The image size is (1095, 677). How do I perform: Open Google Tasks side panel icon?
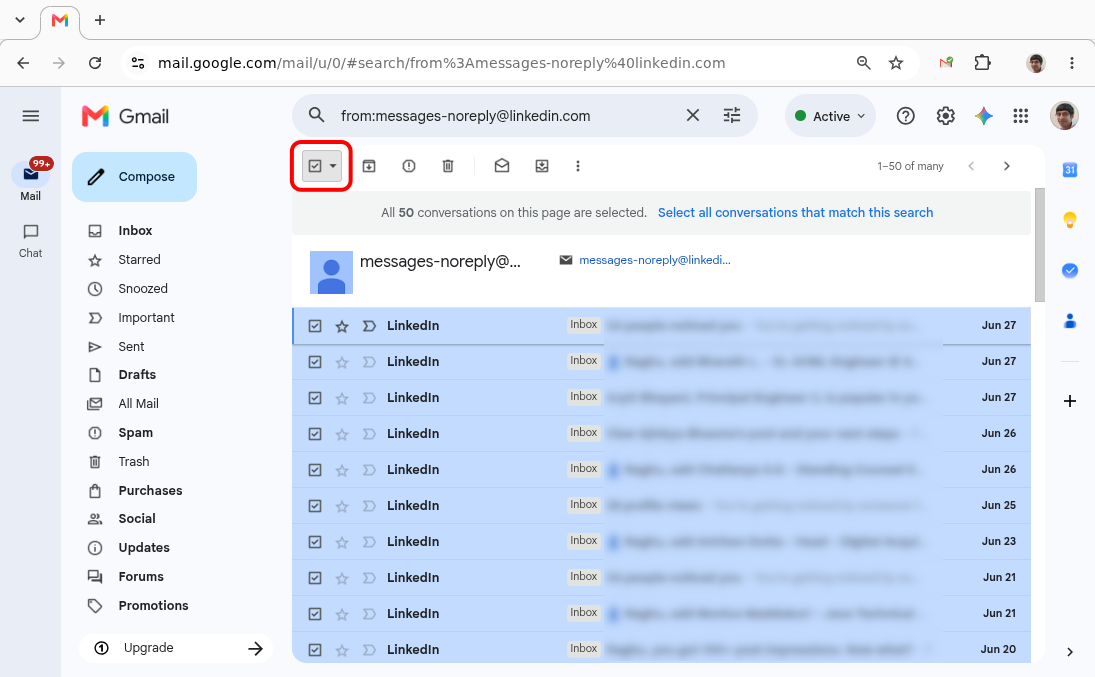click(x=1069, y=270)
